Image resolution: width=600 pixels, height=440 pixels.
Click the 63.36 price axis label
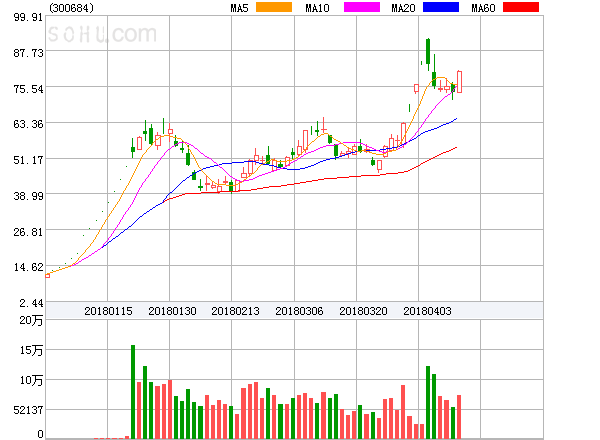[28, 124]
